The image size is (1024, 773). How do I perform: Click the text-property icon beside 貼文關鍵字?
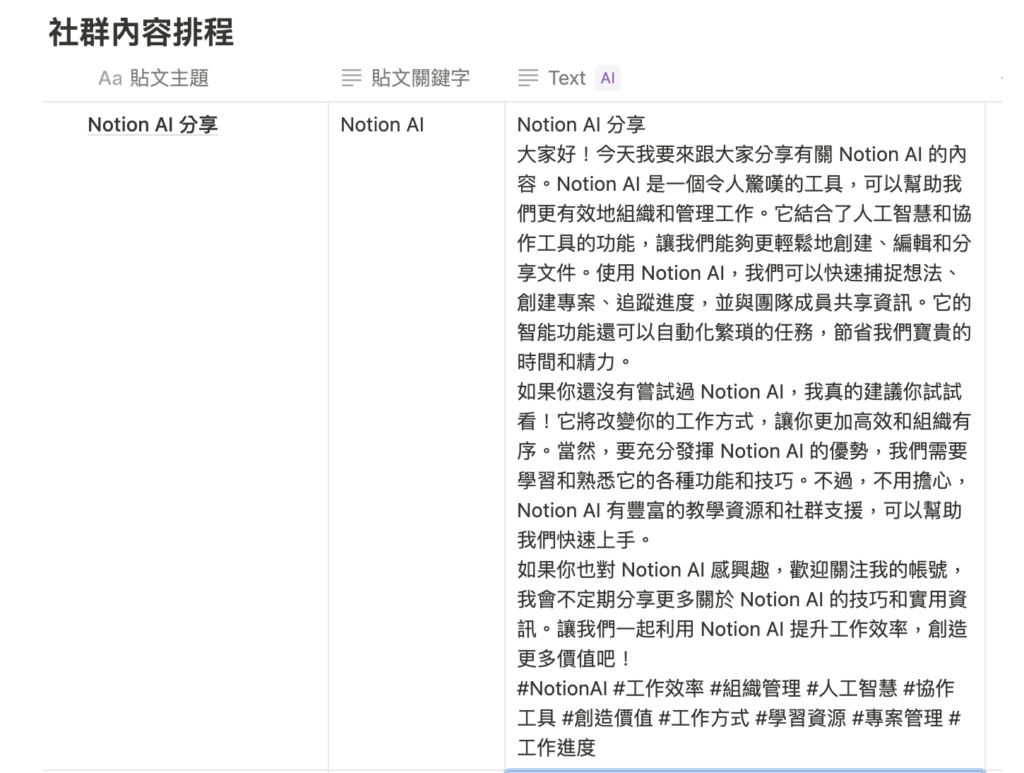tap(351, 78)
